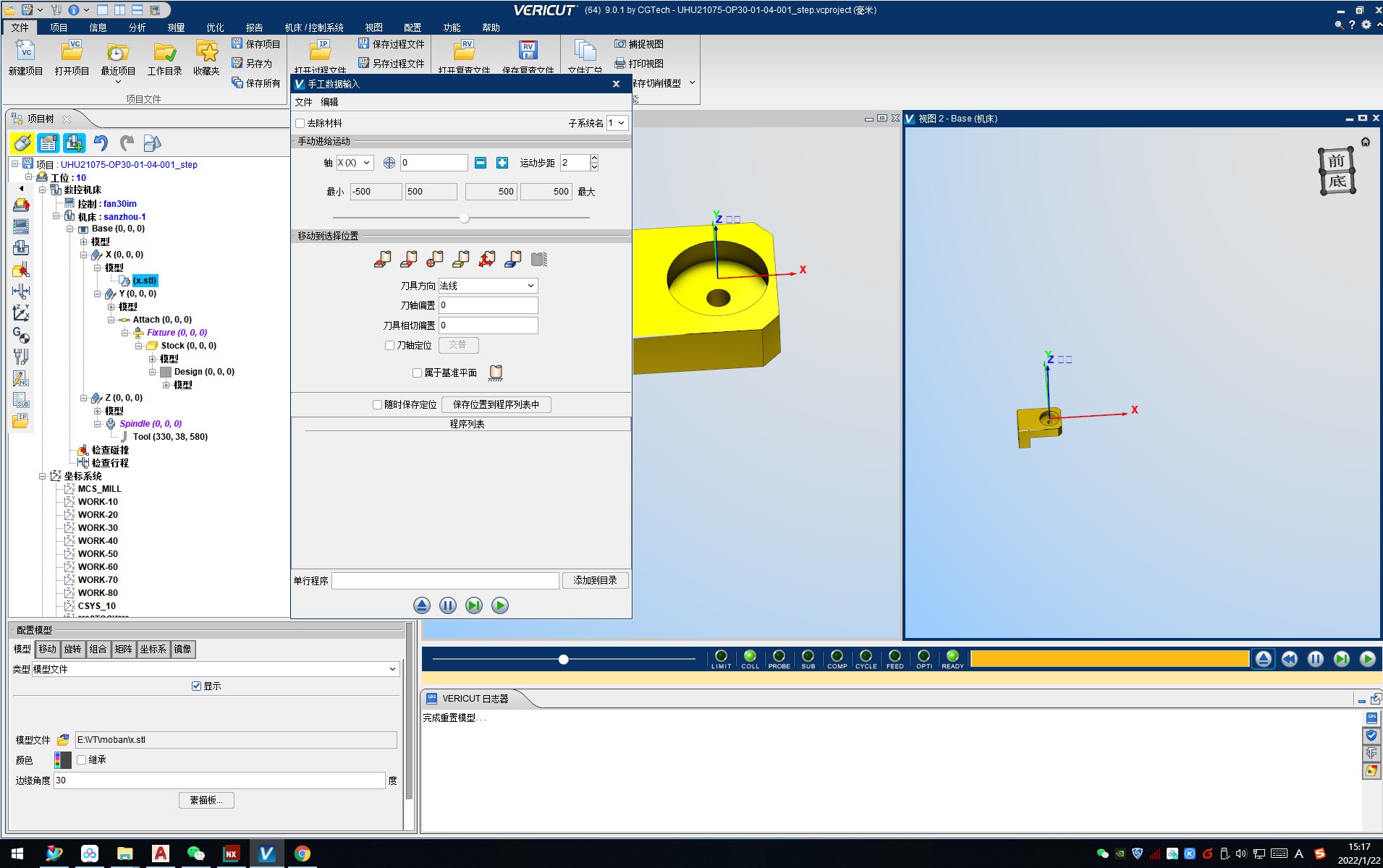Screen dimensions: 1383x868
Task: Click the manual feed slider handle
Action: (x=465, y=218)
